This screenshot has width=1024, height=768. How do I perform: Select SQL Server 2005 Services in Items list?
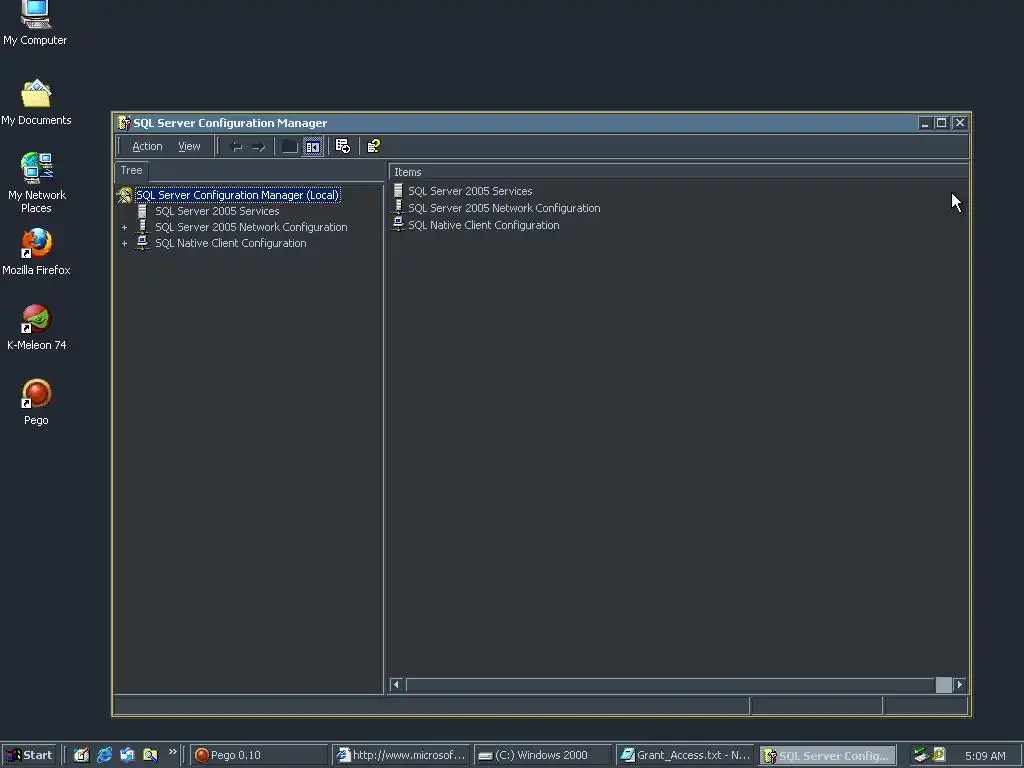[x=470, y=191]
